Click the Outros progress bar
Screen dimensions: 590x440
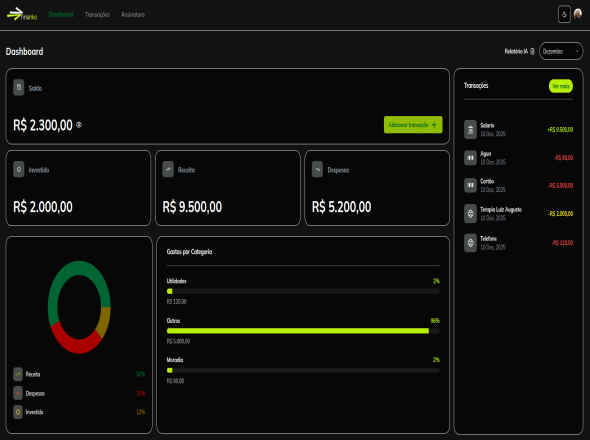tap(303, 331)
